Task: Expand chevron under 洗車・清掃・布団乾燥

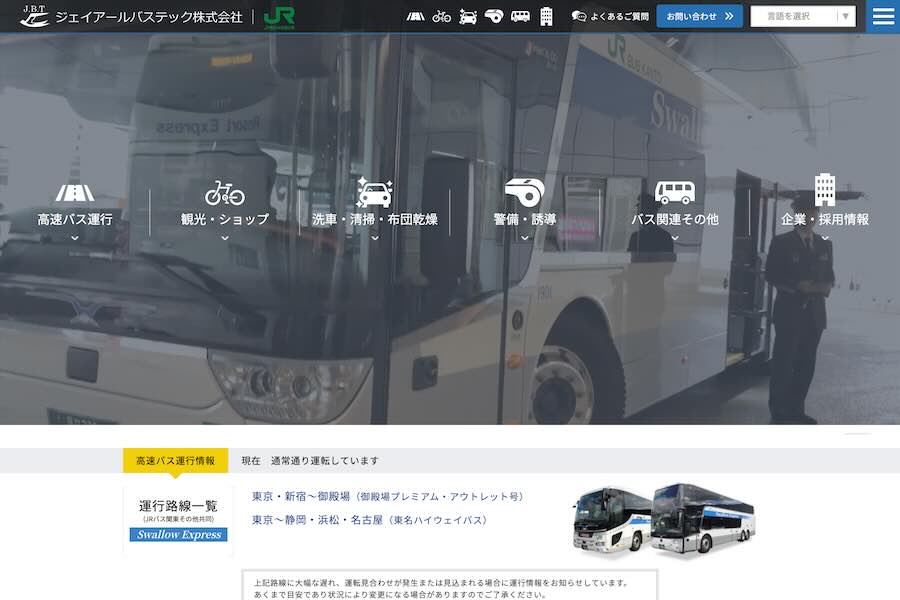Action: (x=375, y=238)
